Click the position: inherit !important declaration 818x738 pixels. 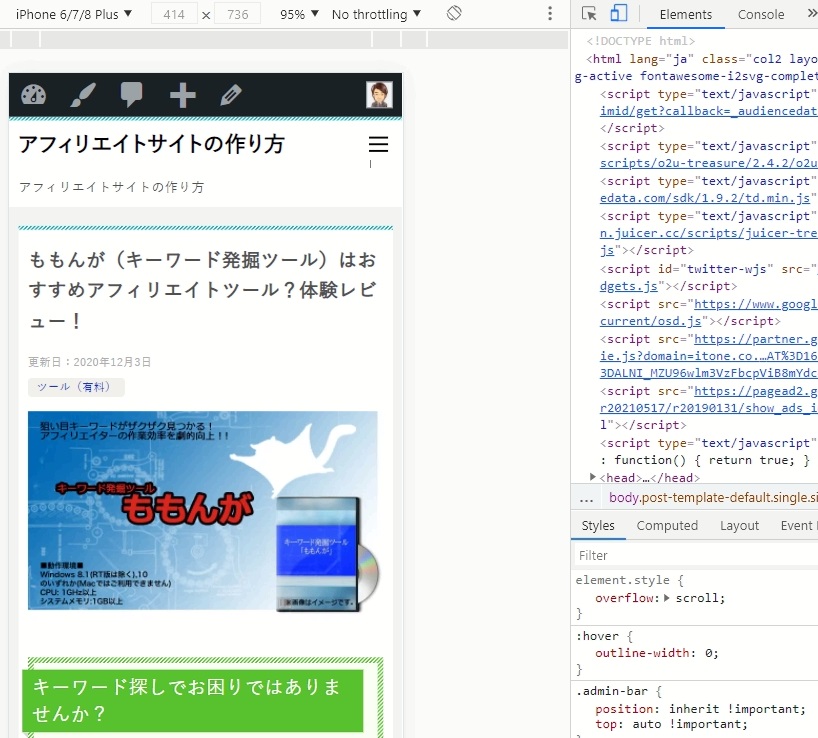tap(700, 709)
